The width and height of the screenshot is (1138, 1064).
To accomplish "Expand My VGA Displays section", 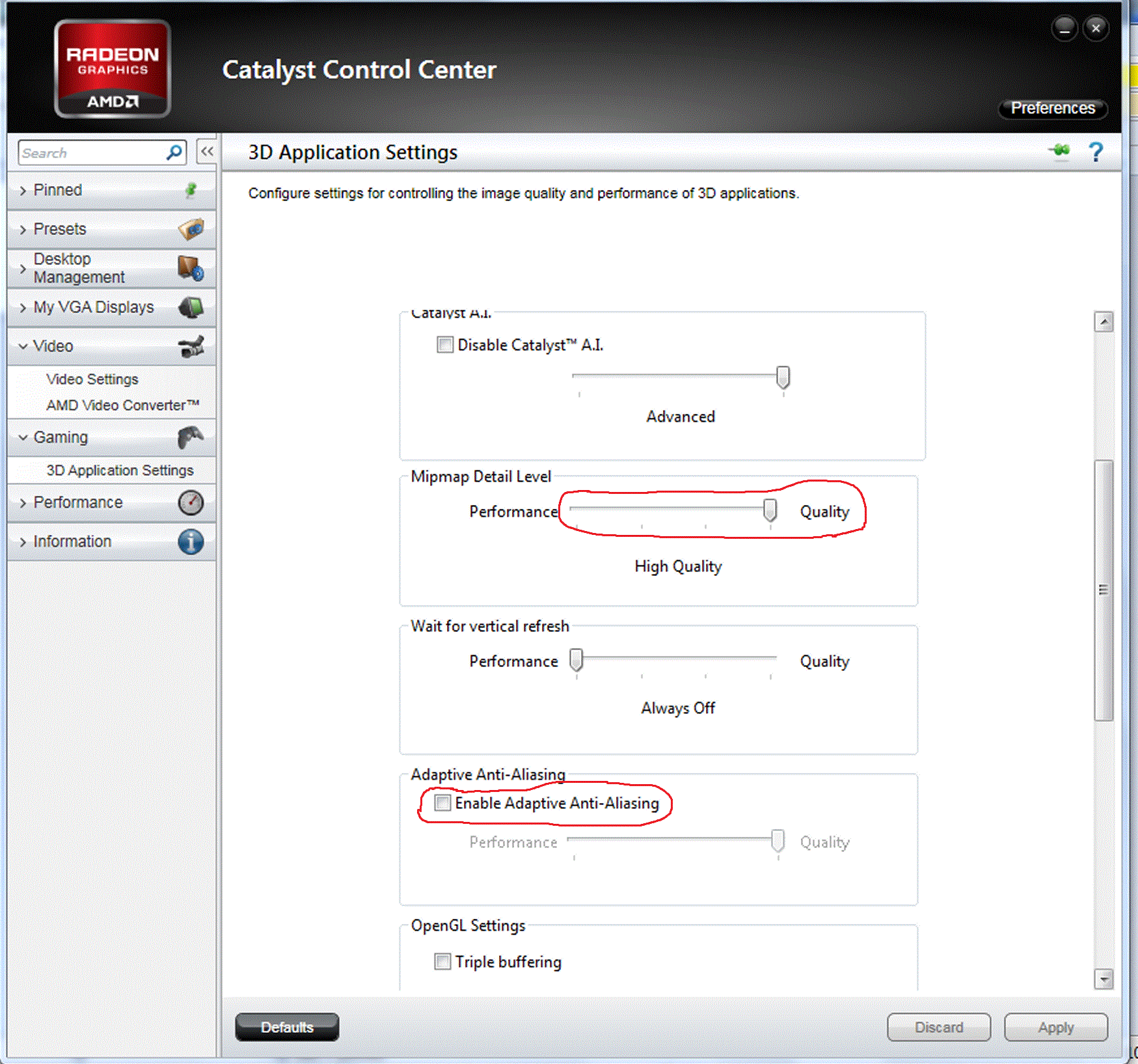I will pos(111,307).
